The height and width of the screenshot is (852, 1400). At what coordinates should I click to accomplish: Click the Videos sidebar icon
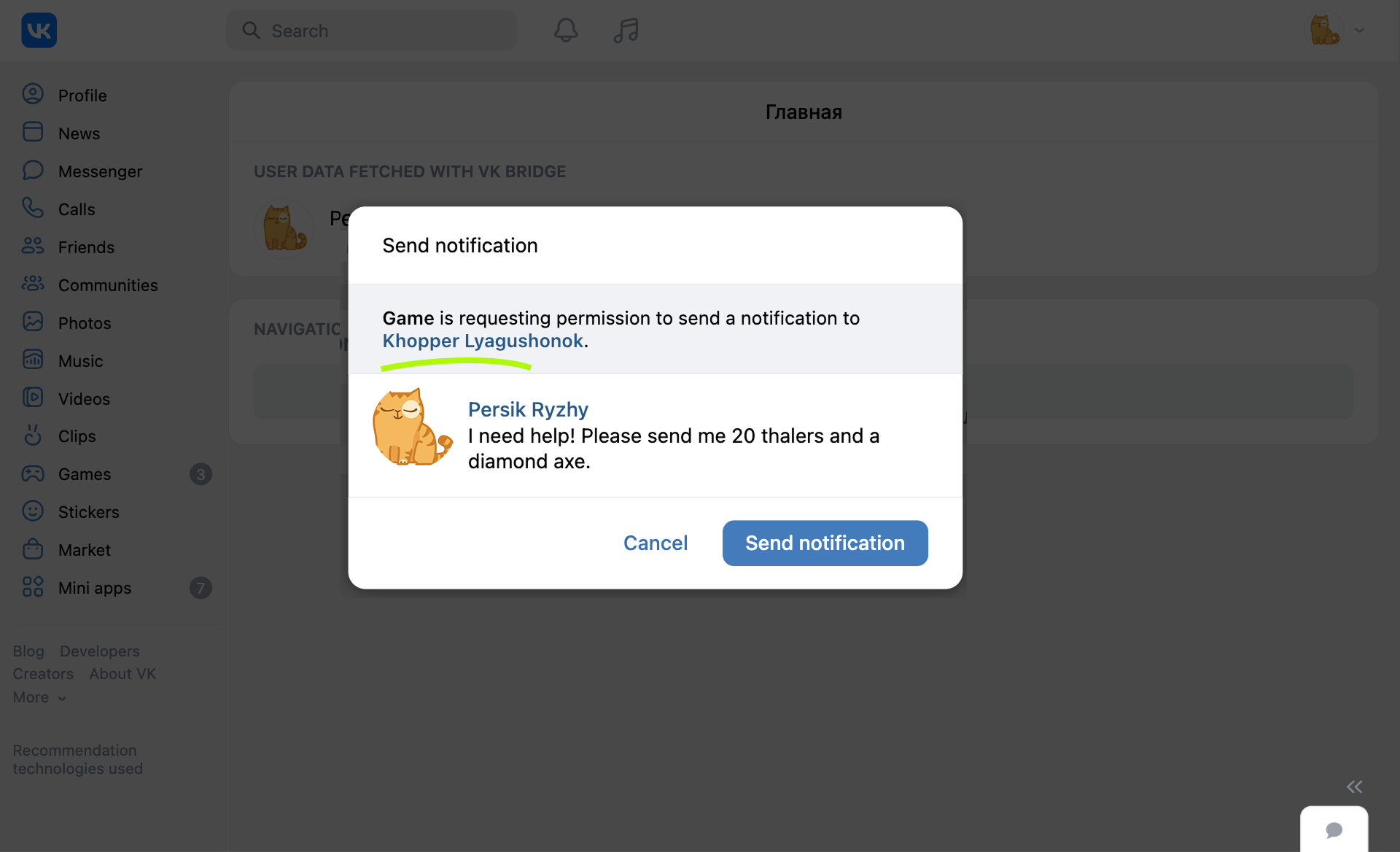point(33,398)
